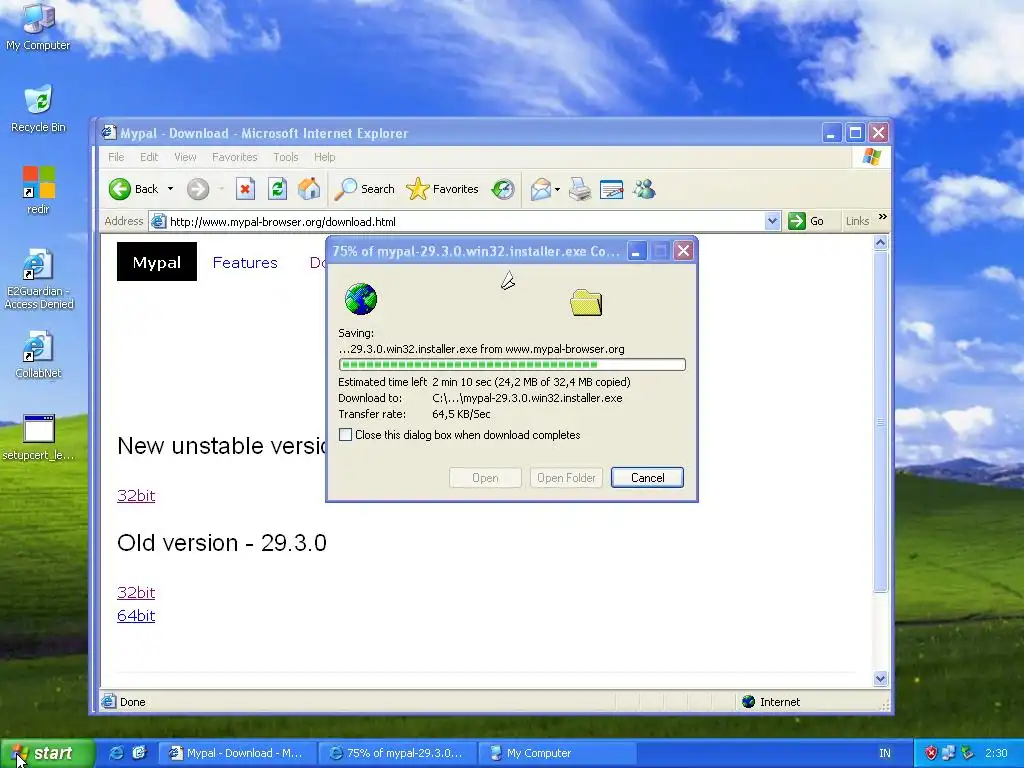The width and height of the screenshot is (1024, 768).
Task: Open the Tools menu
Action: point(285,157)
